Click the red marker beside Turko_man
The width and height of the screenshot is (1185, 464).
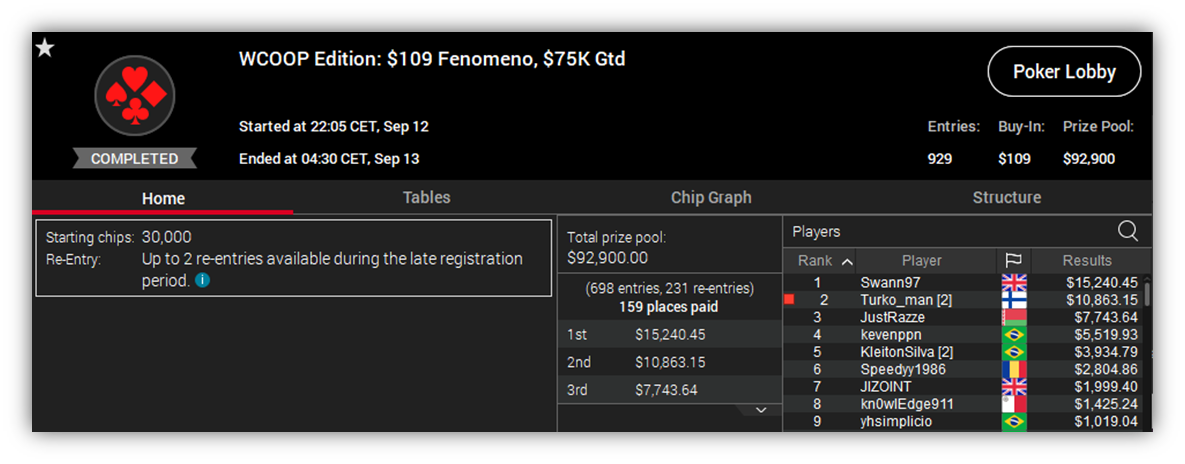[789, 300]
